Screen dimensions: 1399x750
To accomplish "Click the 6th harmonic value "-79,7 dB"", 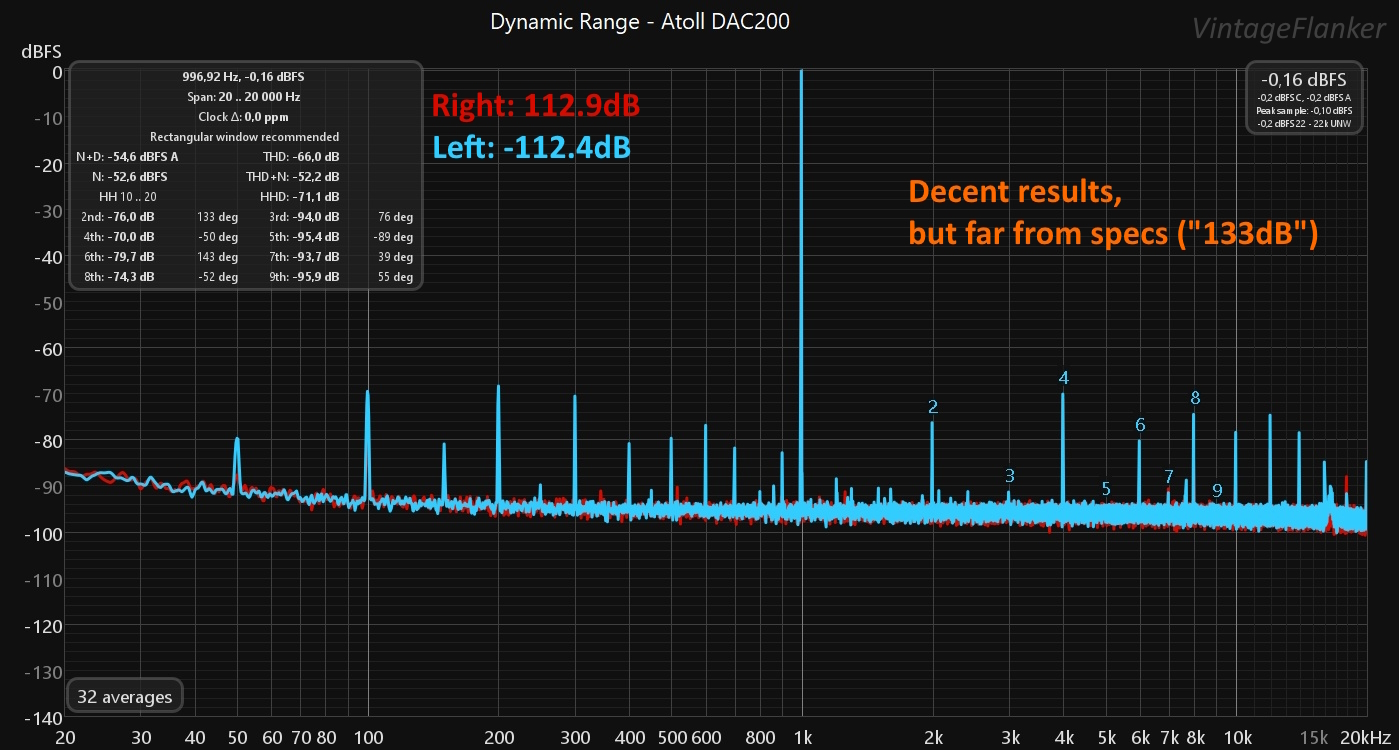I will pyautogui.click(x=131, y=257).
